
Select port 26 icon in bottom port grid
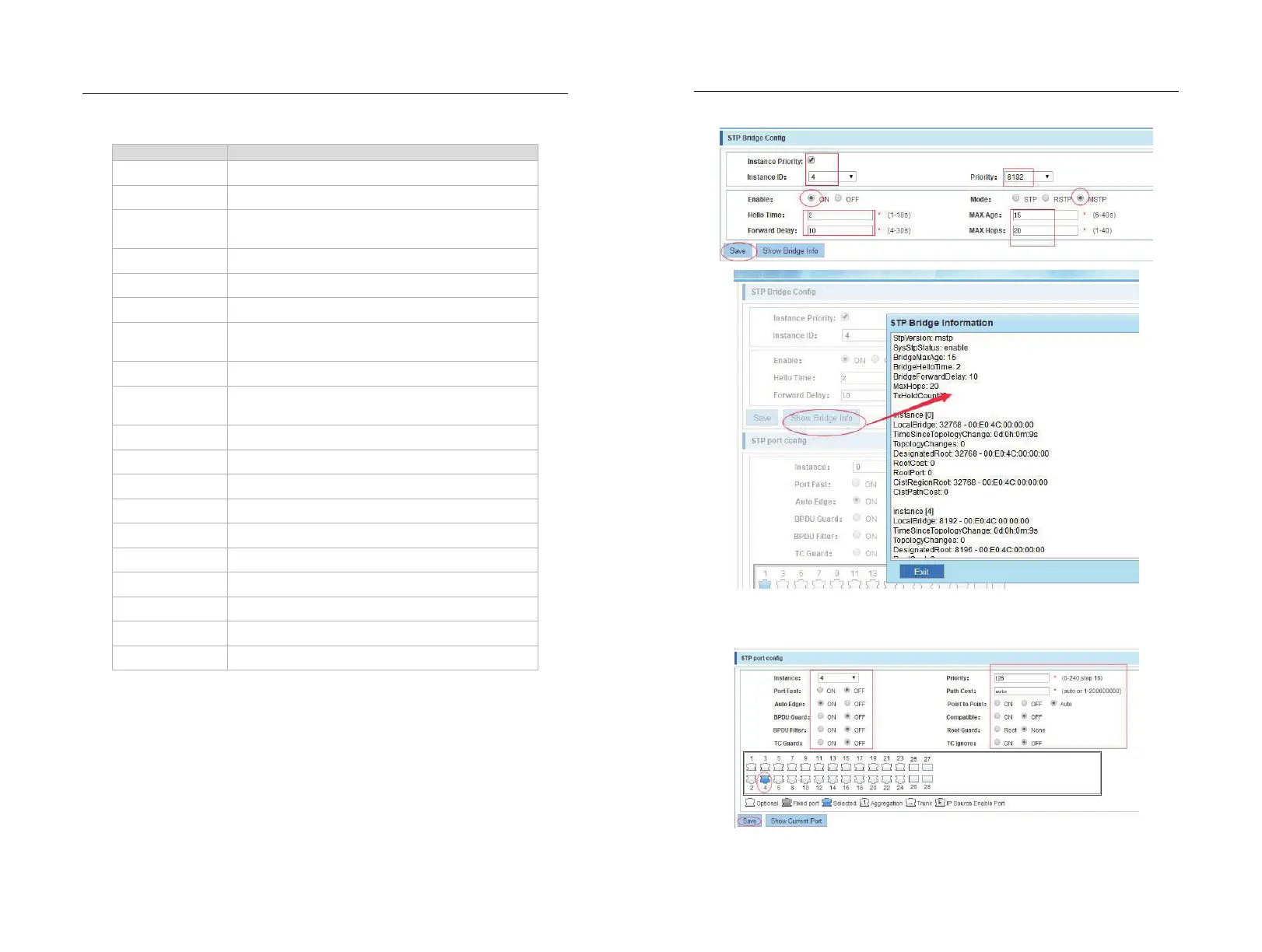(913, 779)
